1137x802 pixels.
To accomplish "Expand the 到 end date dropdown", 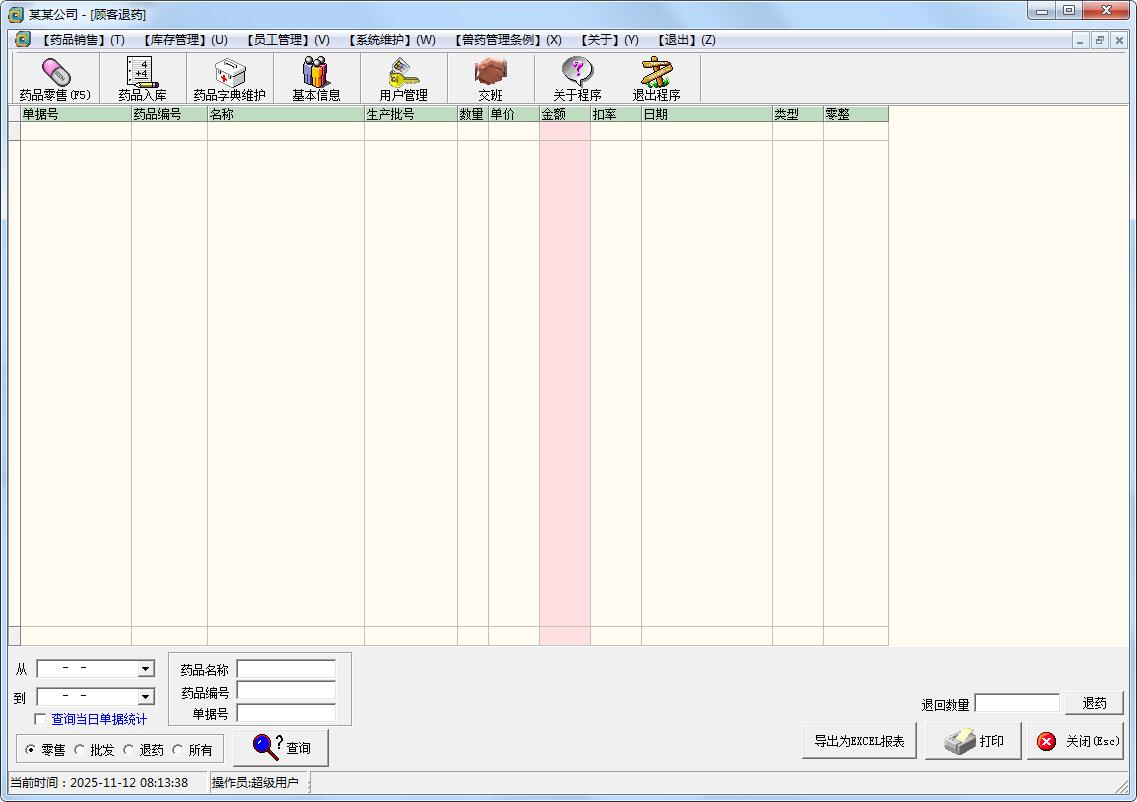I will [x=146, y=697].
